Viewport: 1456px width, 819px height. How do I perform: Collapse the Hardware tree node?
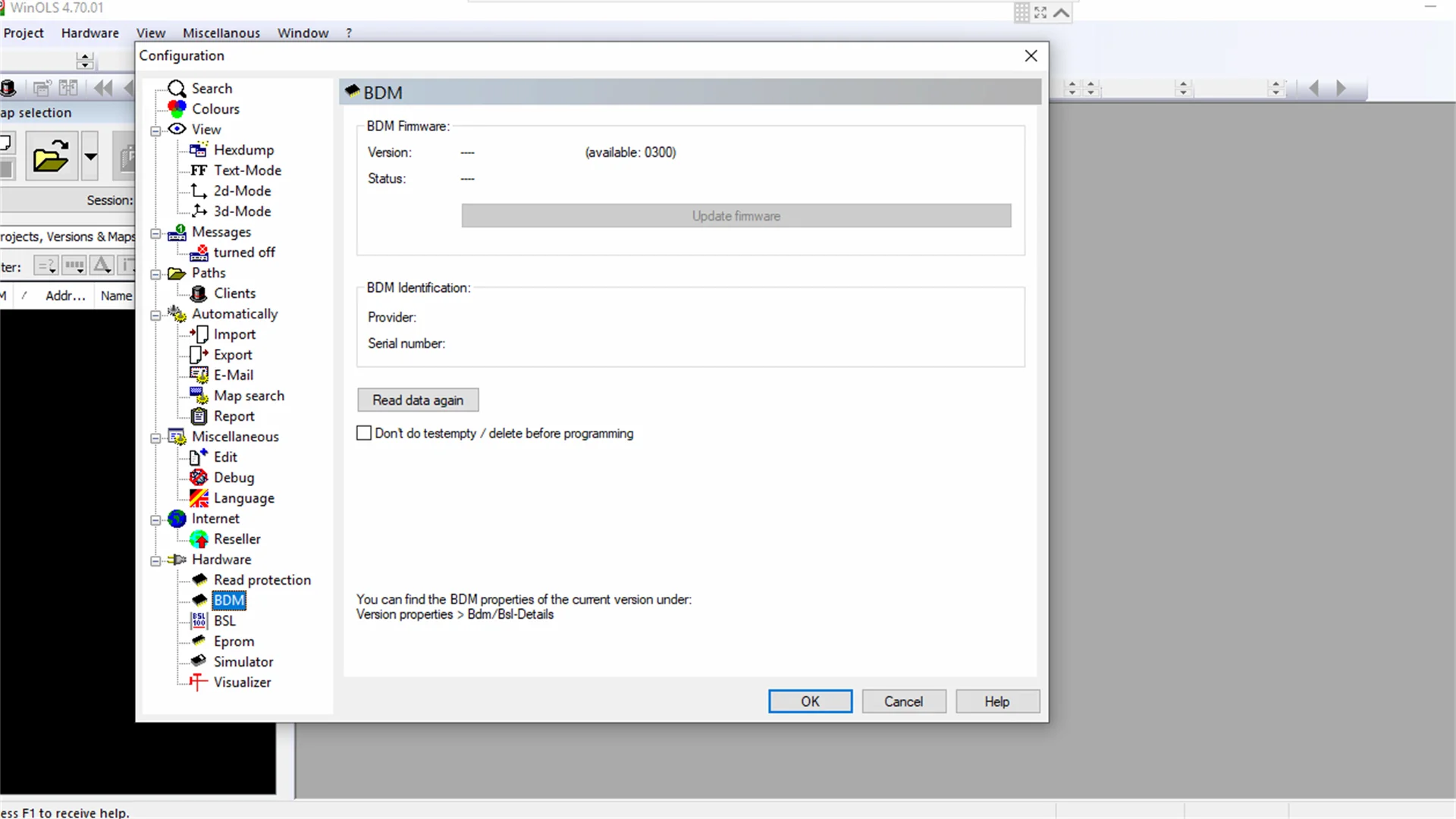(x=155, y=560)
